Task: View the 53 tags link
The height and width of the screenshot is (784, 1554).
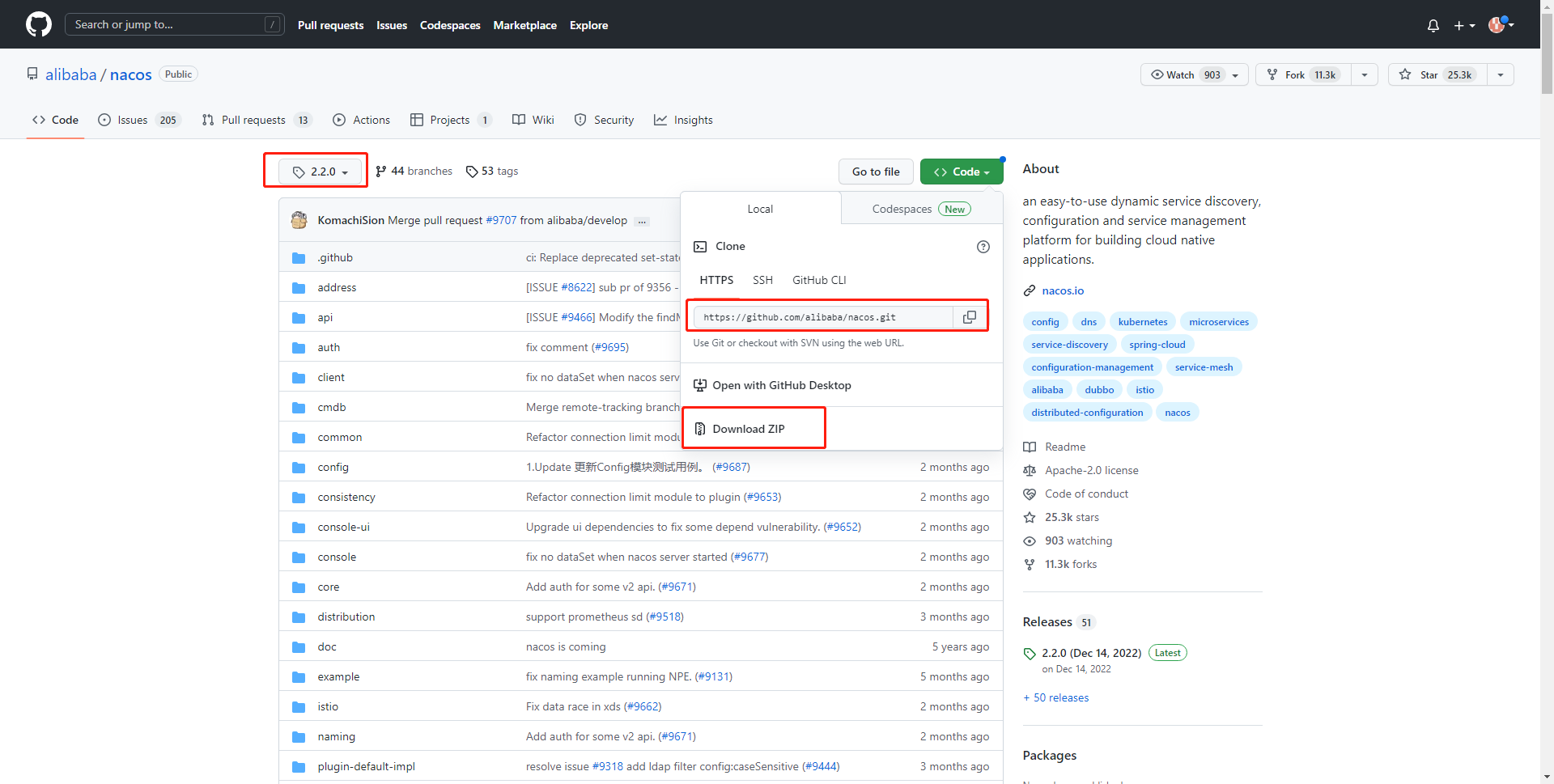Action: click(x=492, y=172)
